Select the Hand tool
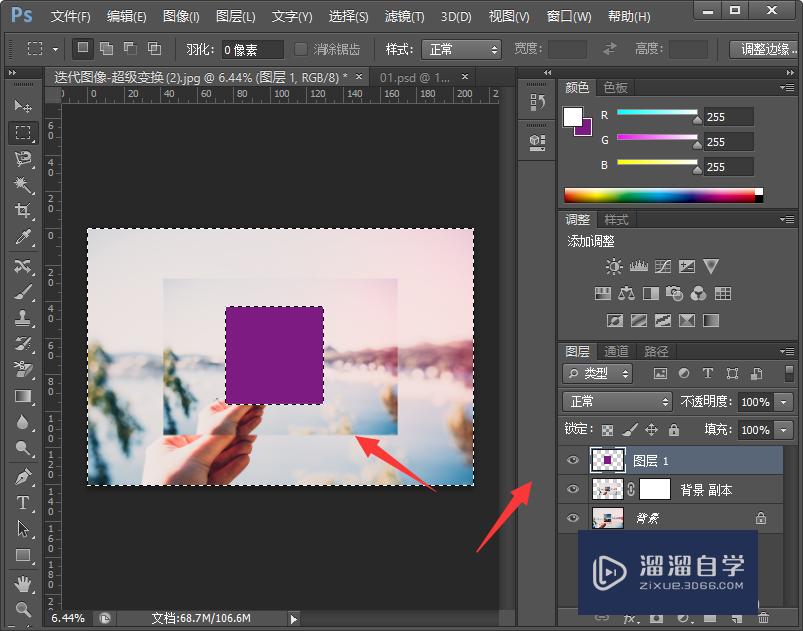The height and width of the screenshot is (631, 803). pos(23,583)
